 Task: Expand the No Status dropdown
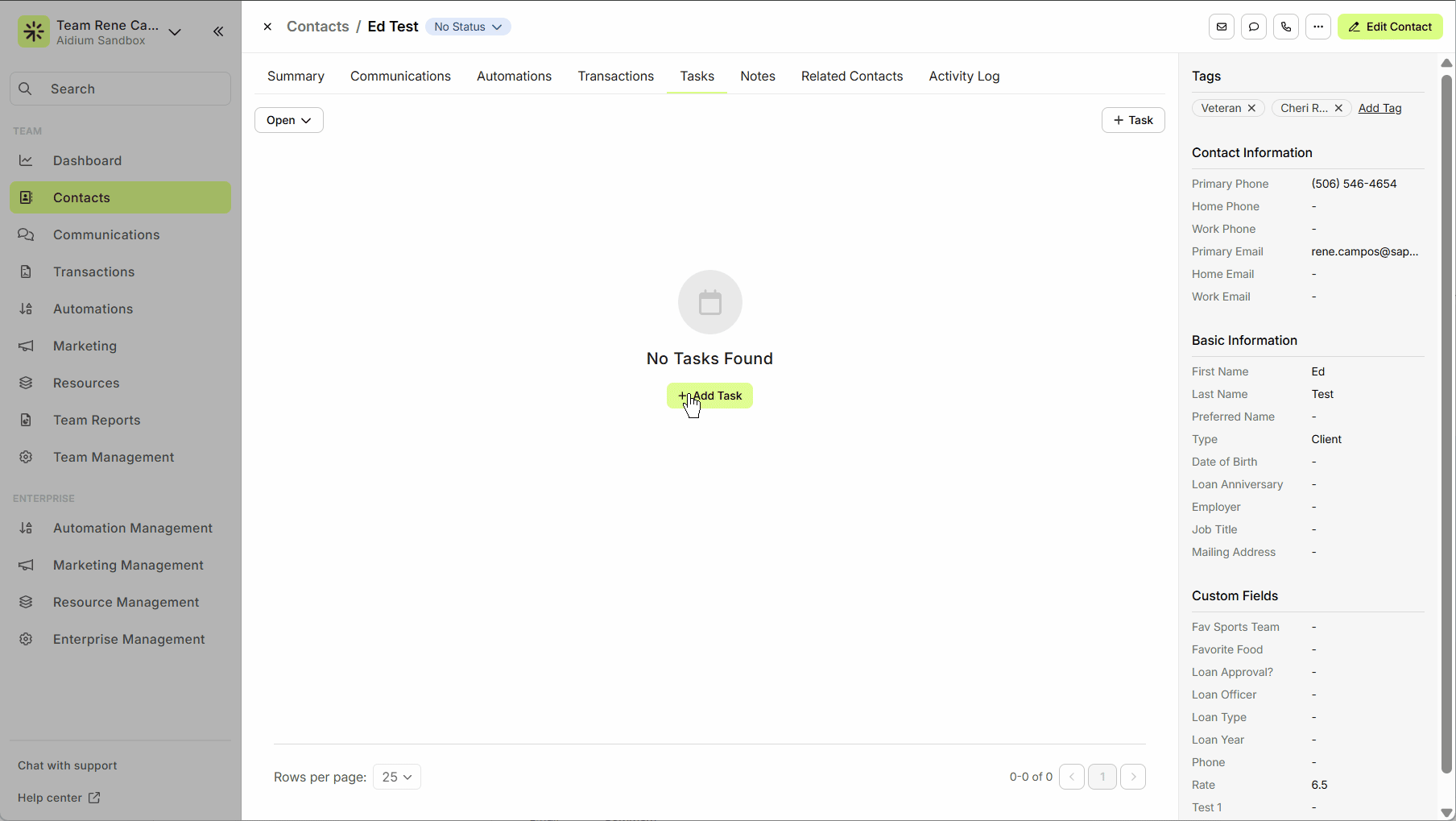coord(468,27)
